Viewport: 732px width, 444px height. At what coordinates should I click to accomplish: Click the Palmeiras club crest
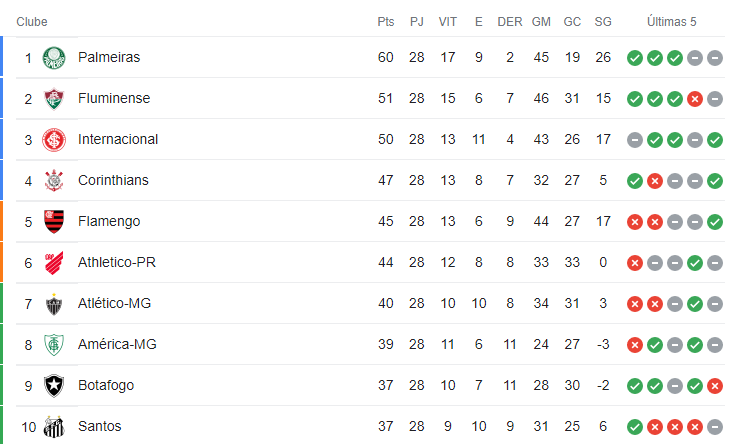pos(54,58)
